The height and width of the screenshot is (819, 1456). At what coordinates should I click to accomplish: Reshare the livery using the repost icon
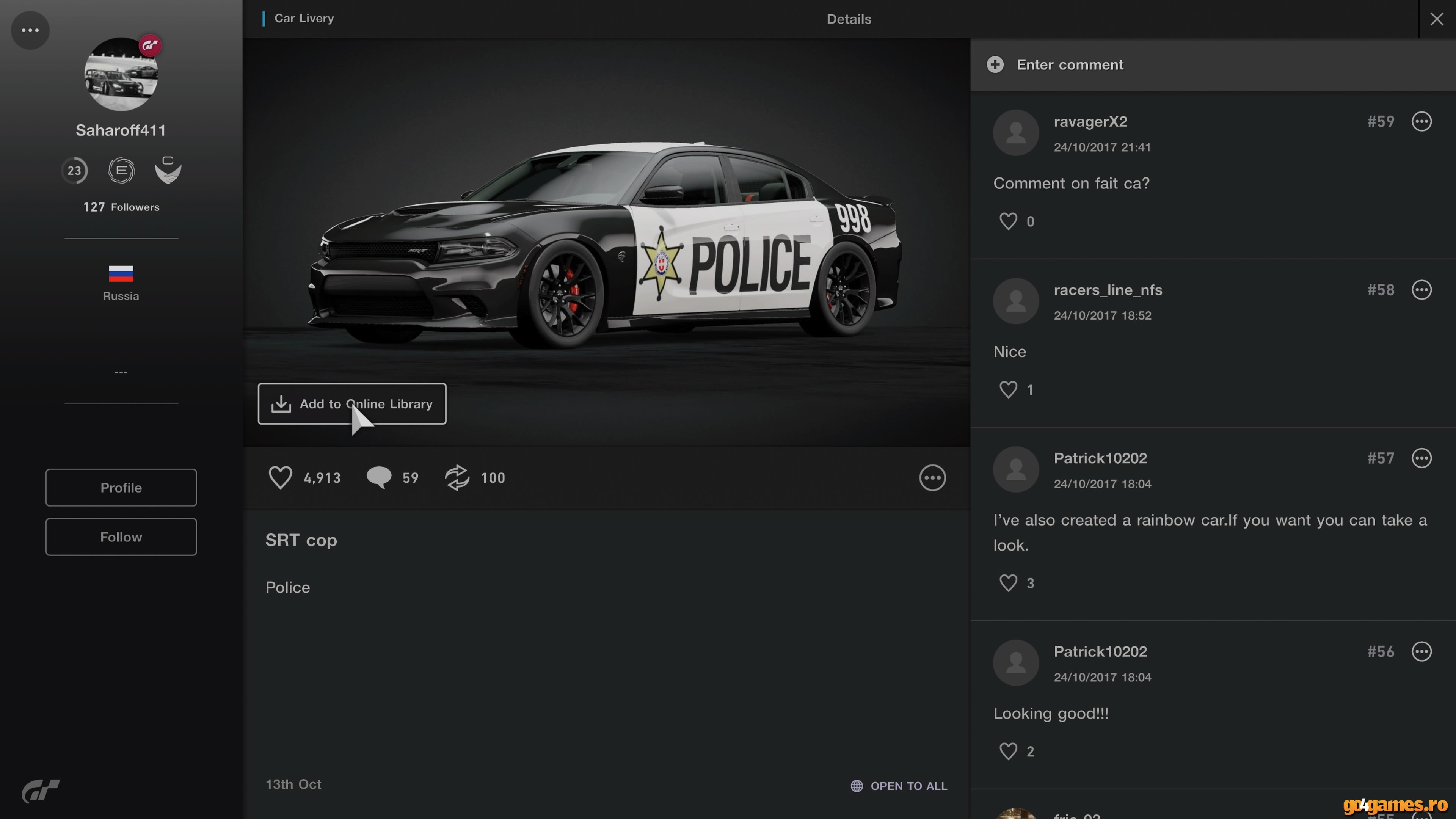pos(457,478)
